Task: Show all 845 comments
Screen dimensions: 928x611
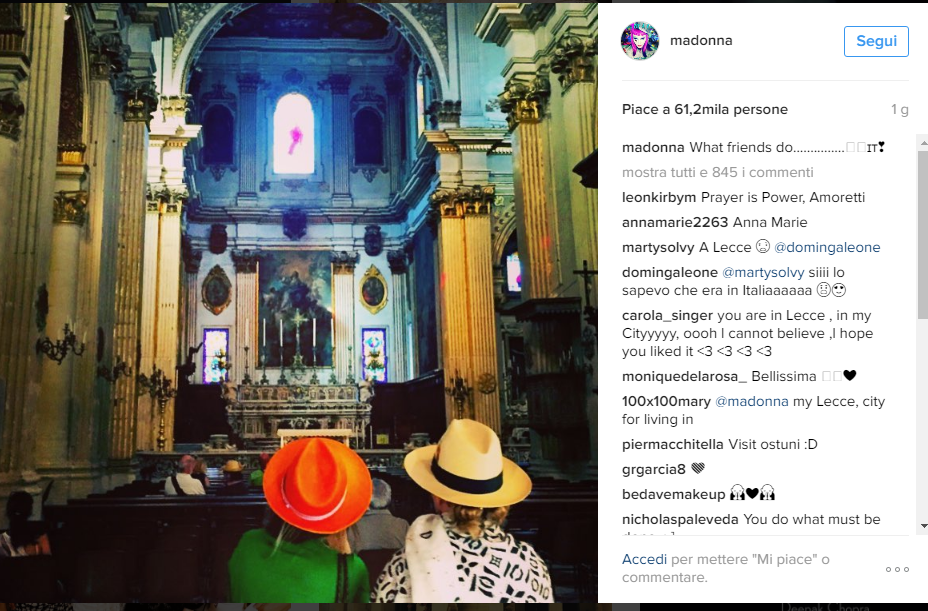Action: pyautogui.click(x=717, y=172)
